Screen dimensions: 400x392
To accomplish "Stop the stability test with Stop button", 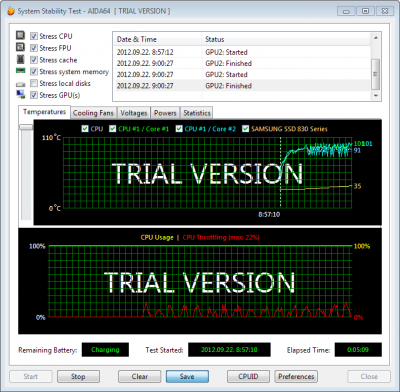I will [x=78, y=377].
